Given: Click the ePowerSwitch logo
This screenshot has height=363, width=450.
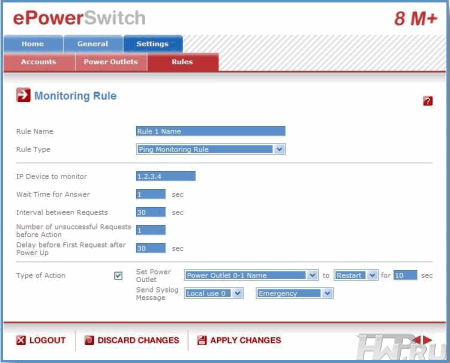Looking at the screenshot, I should click(x=79, y=18).
